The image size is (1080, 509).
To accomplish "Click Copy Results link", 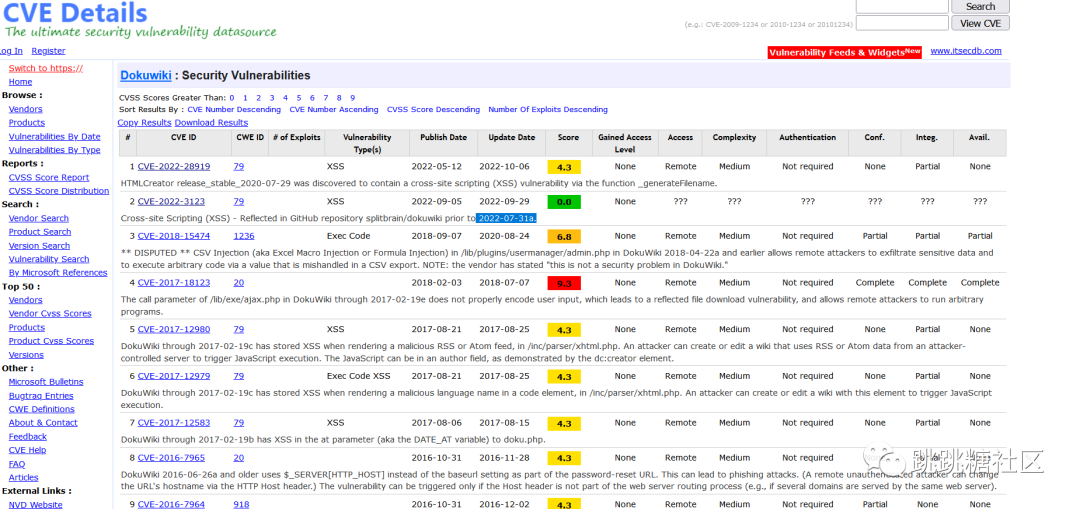I will (145, 123).
